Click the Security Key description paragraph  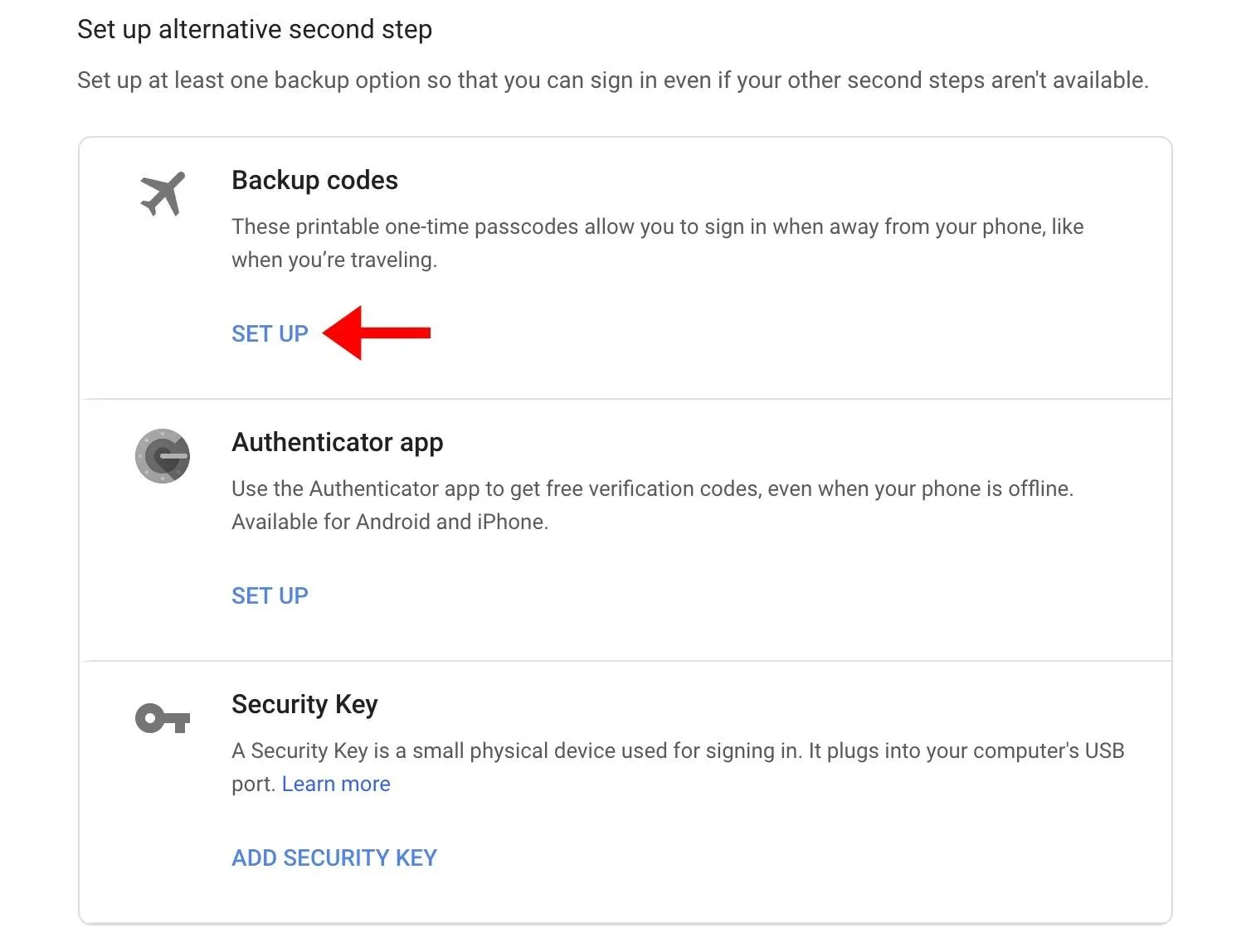678,767
